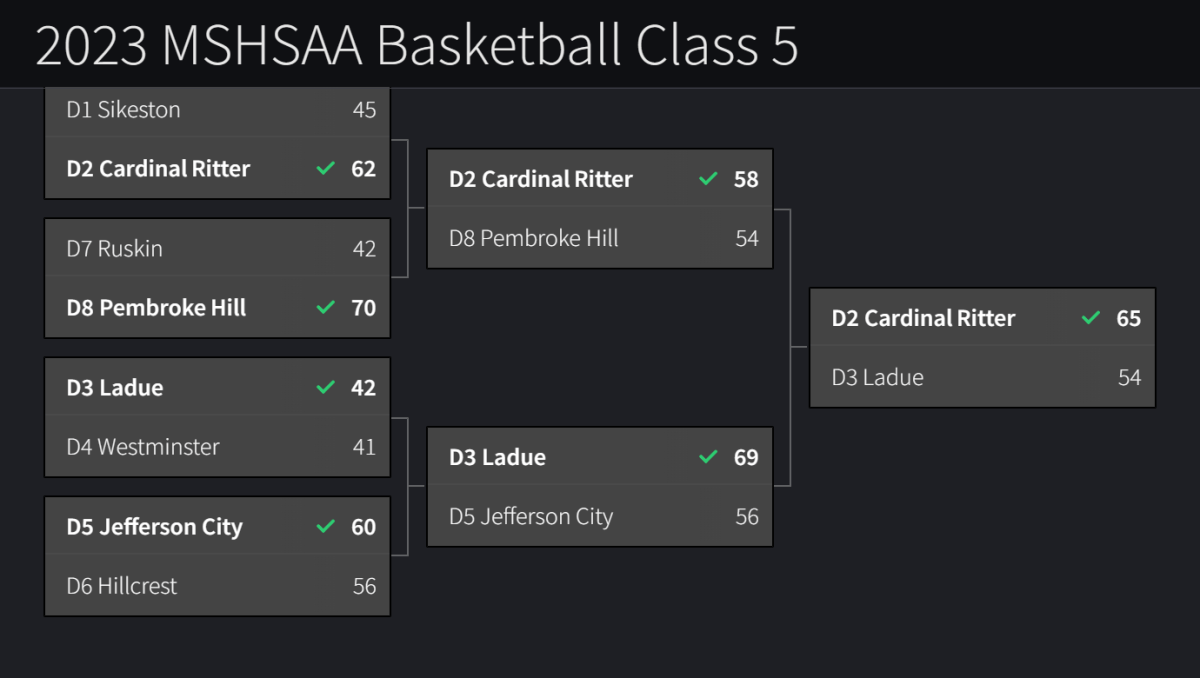Open the D6 Hillcrest team entry
Screen dimensions: 1200x678
(x=121, y=586)
